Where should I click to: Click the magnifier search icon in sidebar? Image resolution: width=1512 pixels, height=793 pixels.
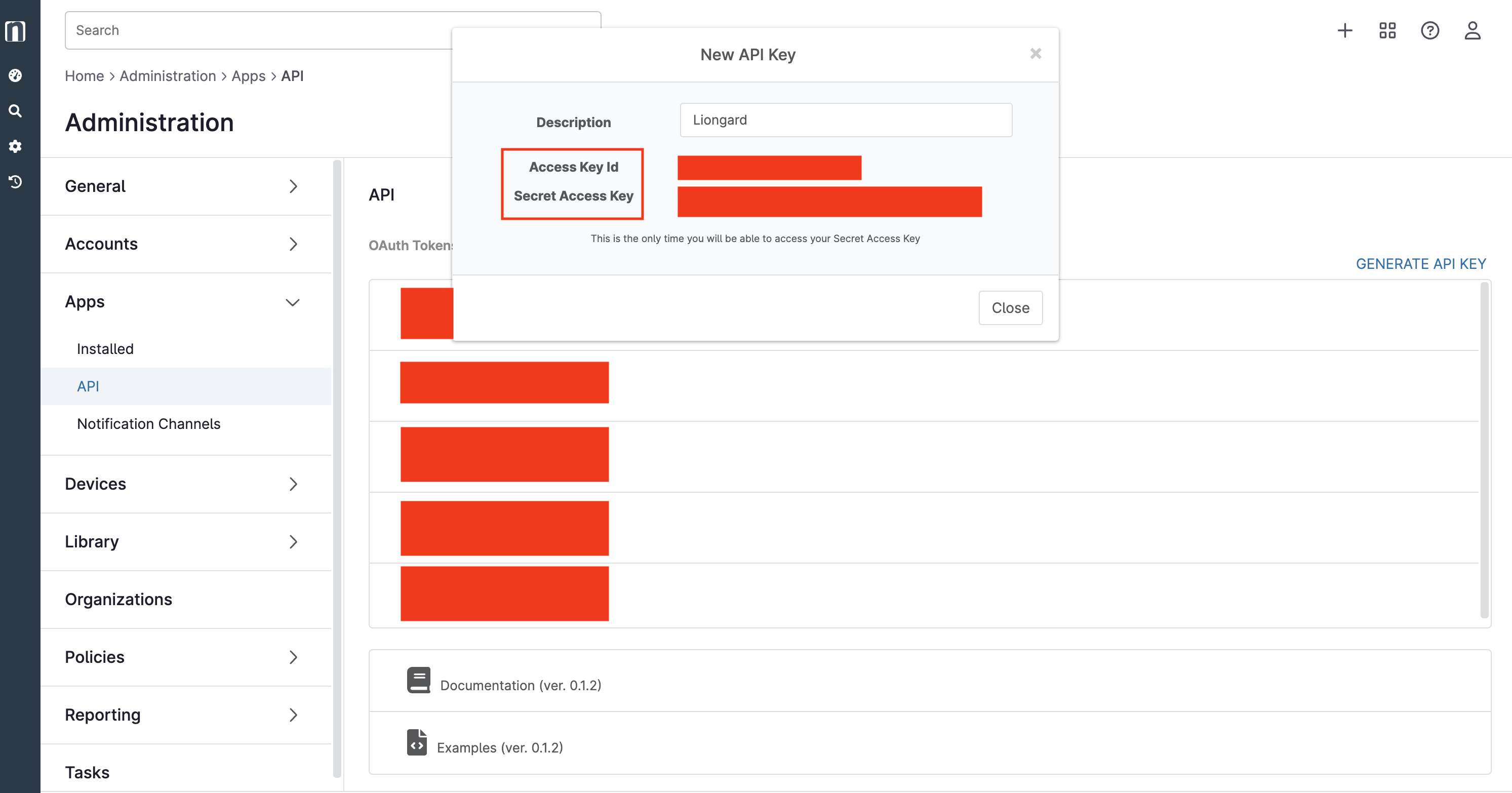(x=15, y=111)
